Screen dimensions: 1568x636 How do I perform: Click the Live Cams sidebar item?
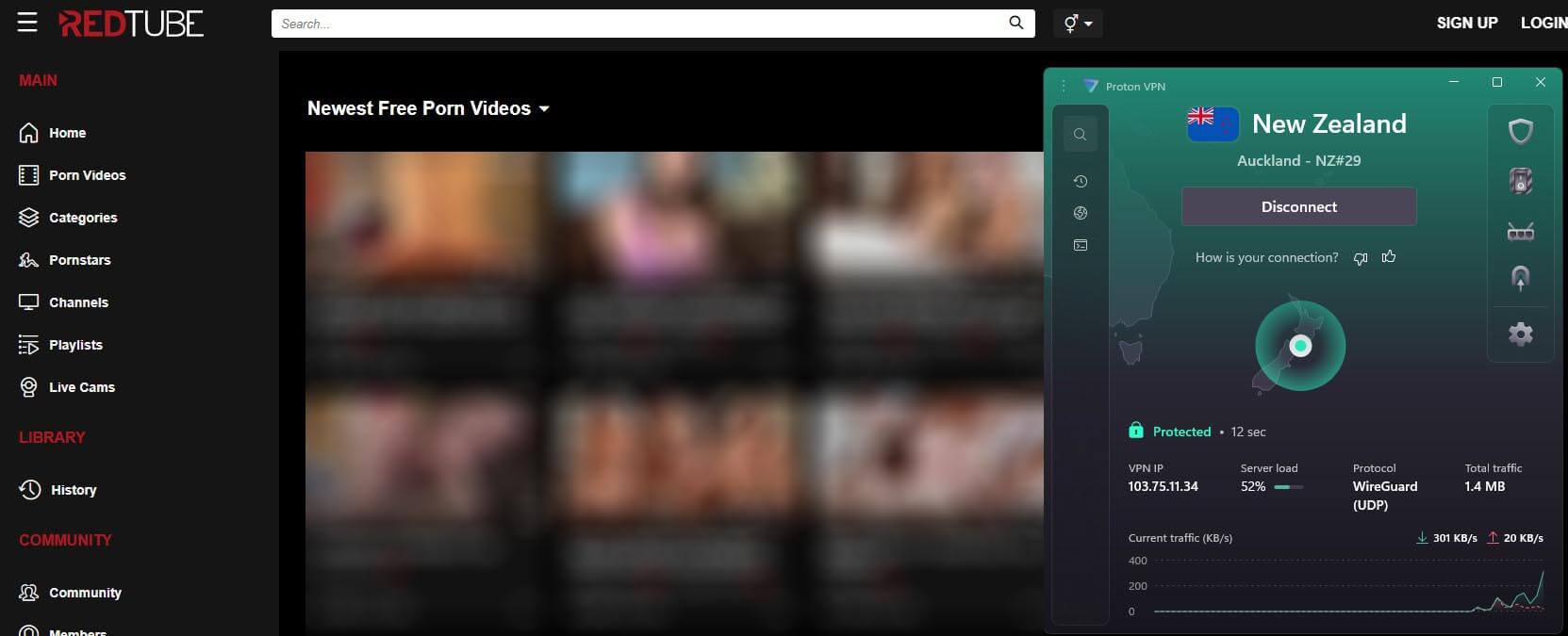pyautogui.click(x=66, y=387)
